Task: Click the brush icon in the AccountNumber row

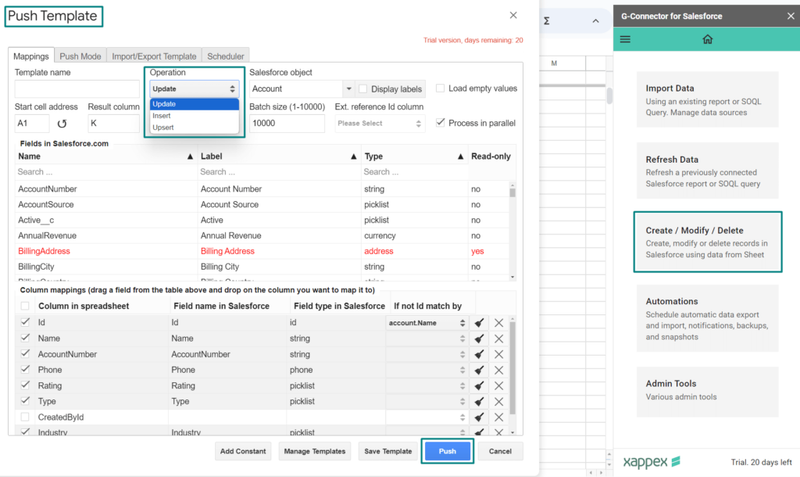Action: pyautogui.click(x=479, y=355)
